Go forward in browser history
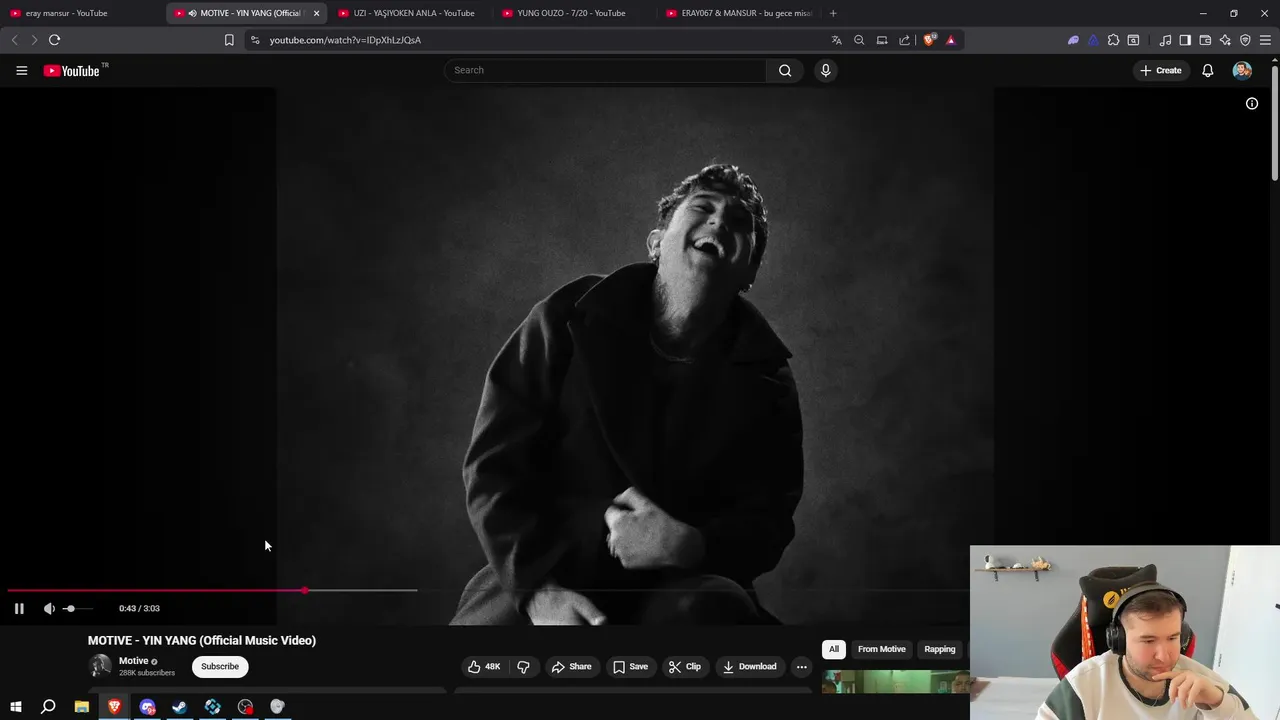The height and width of the screenshot is (720, 1280). tap(34, 40)
